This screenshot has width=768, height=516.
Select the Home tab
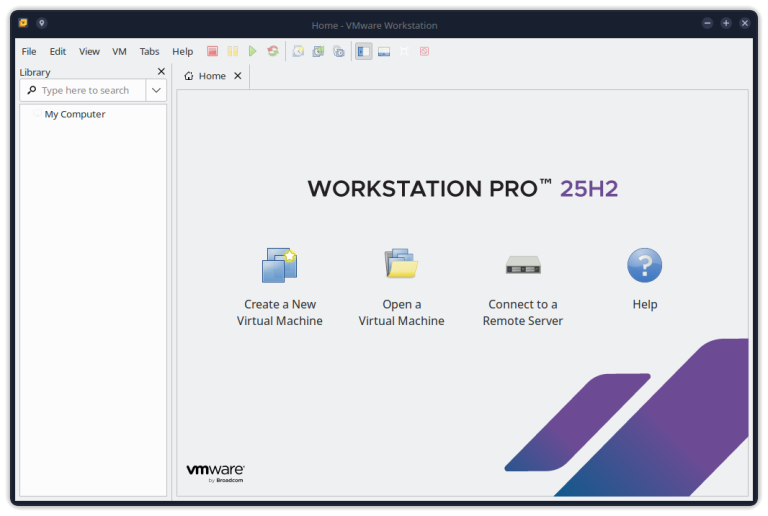(x=212, y=76)
